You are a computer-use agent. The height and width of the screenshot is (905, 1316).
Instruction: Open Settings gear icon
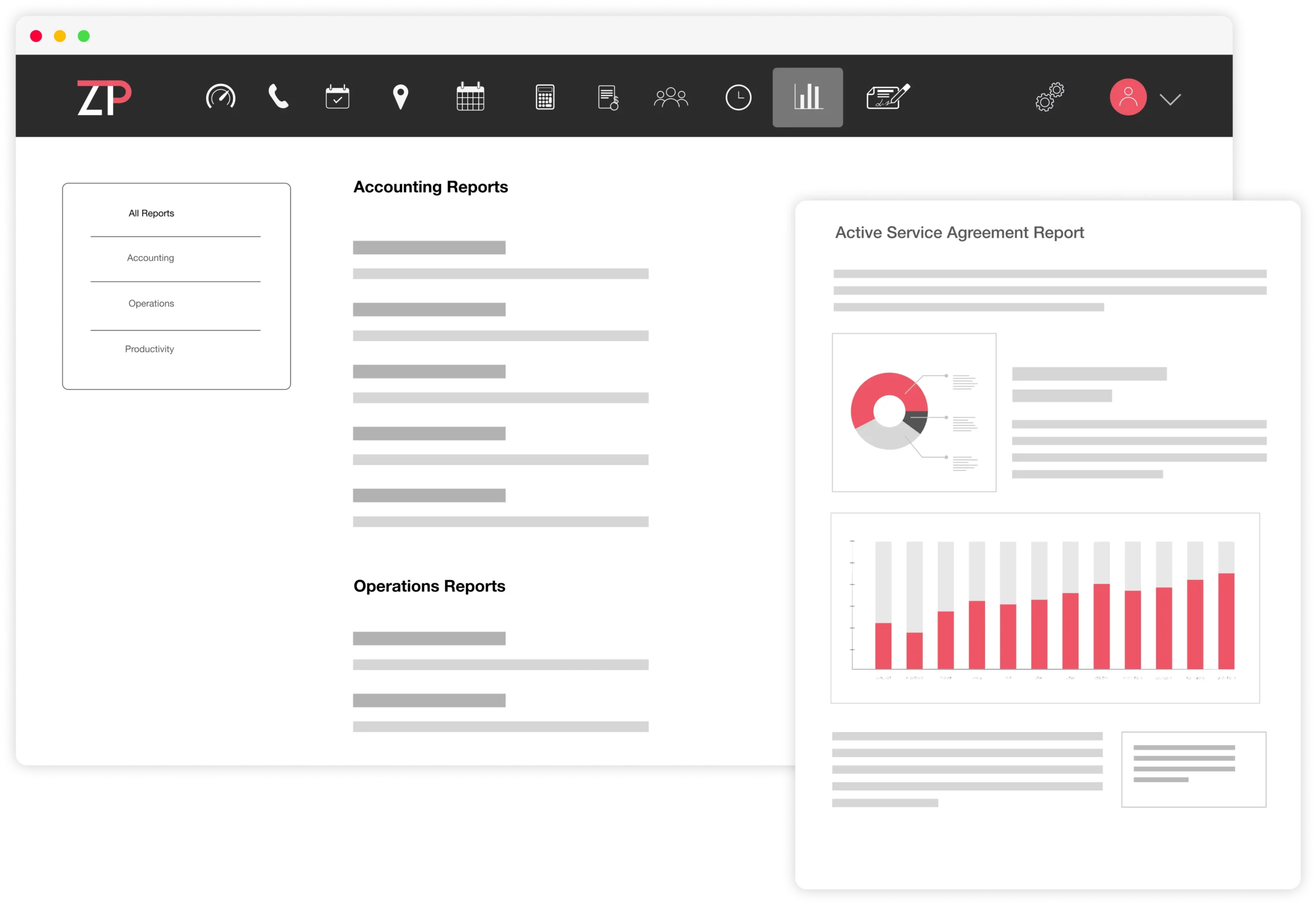tap(1051, 97)
